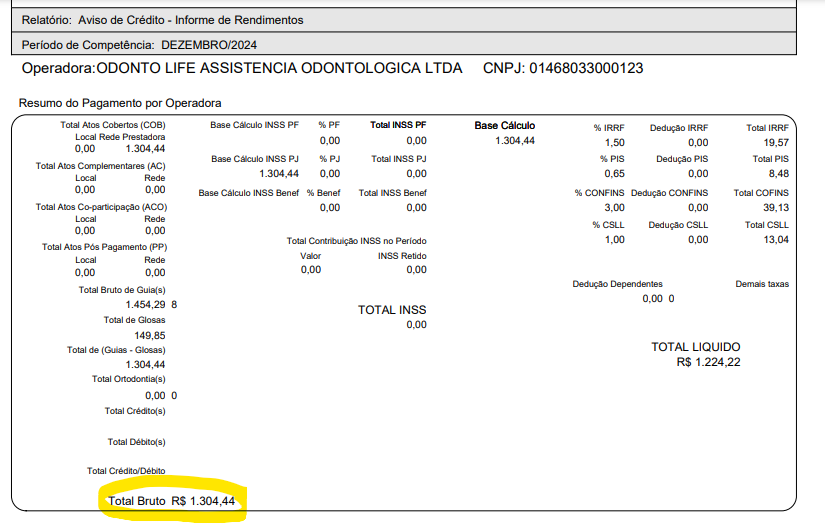Select the Resumo do Pagamento por Operadora heading
Viewport: 825px width, 525px height.
[120, 103]
